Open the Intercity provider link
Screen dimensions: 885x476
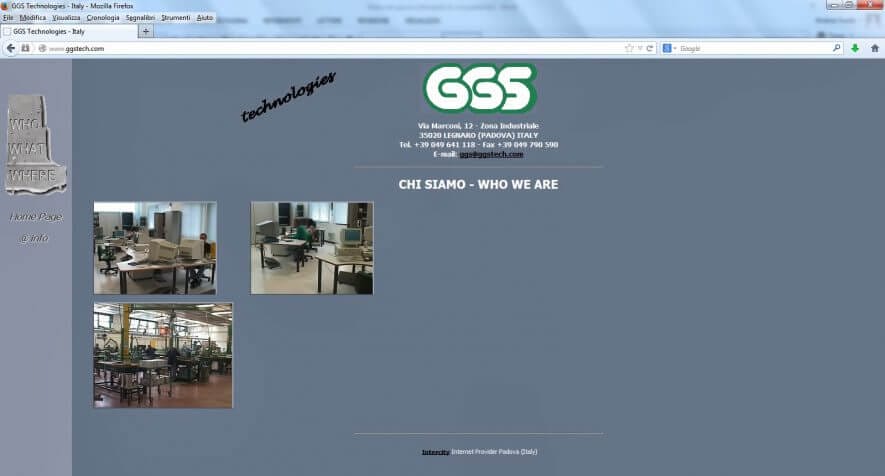(x=435, y=452)
